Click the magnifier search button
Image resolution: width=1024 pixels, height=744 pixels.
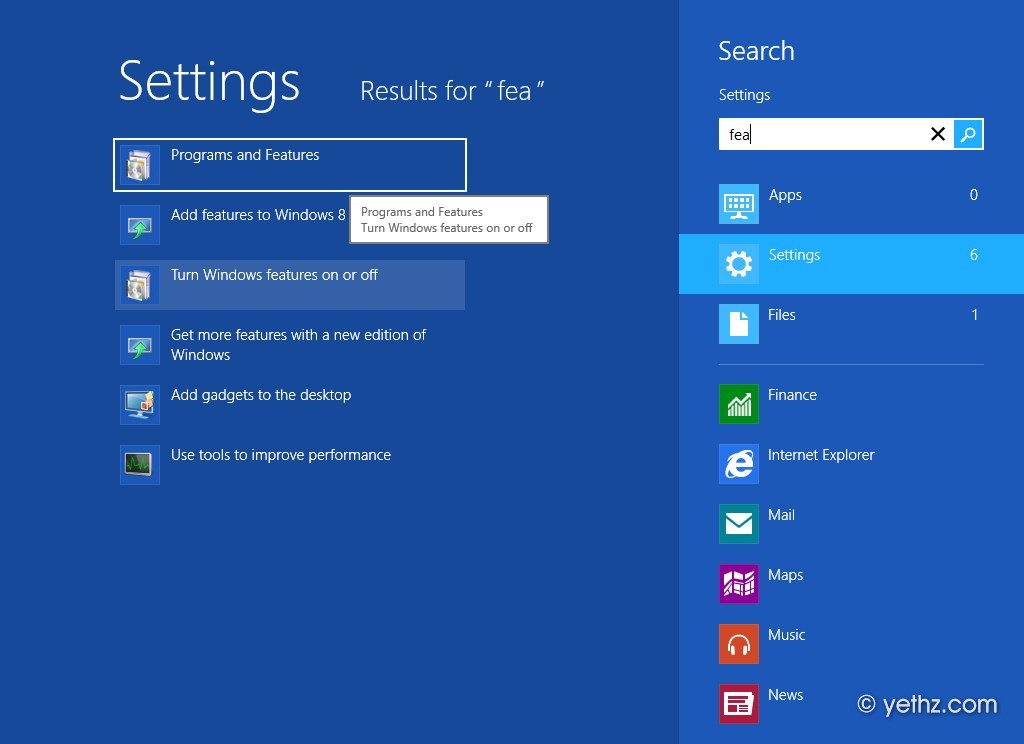(x=968, y=134)
